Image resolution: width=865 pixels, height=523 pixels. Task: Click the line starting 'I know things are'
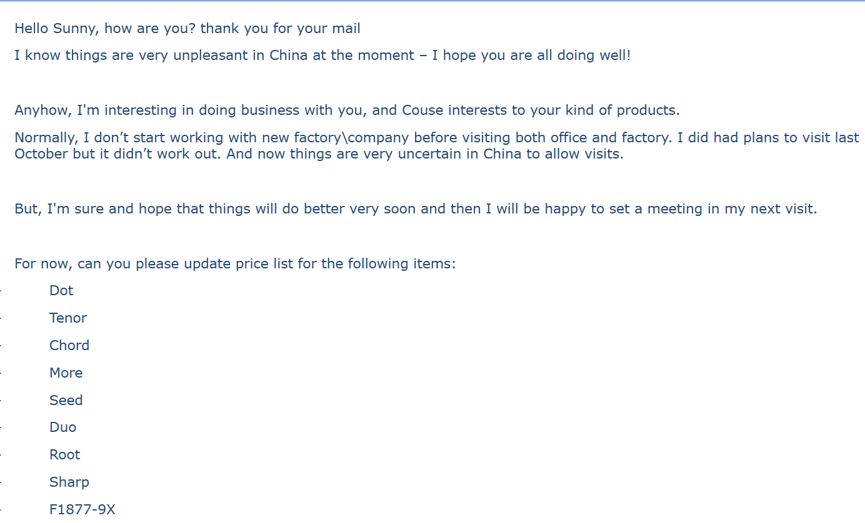point(322,56)
